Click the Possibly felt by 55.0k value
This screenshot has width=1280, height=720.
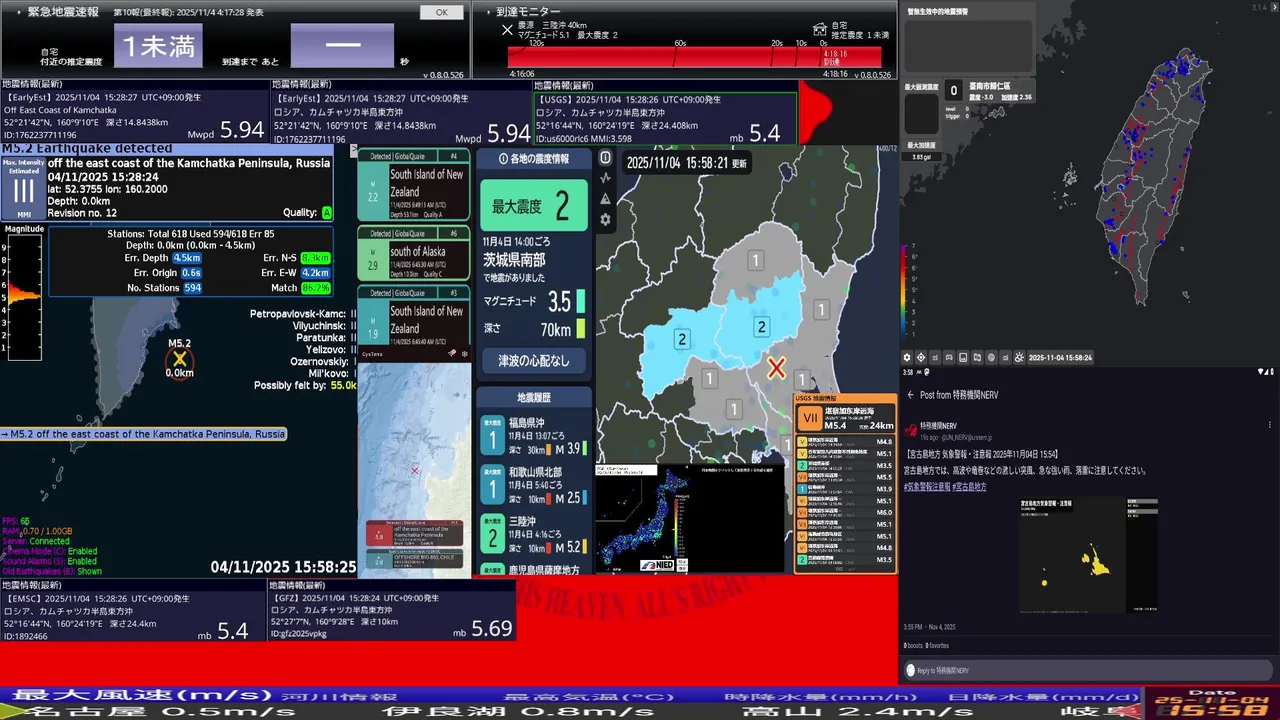[343, 385]
